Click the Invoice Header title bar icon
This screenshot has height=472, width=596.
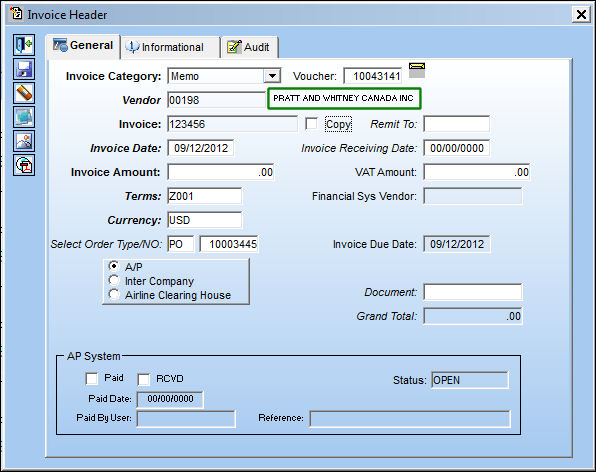[16, 14]
